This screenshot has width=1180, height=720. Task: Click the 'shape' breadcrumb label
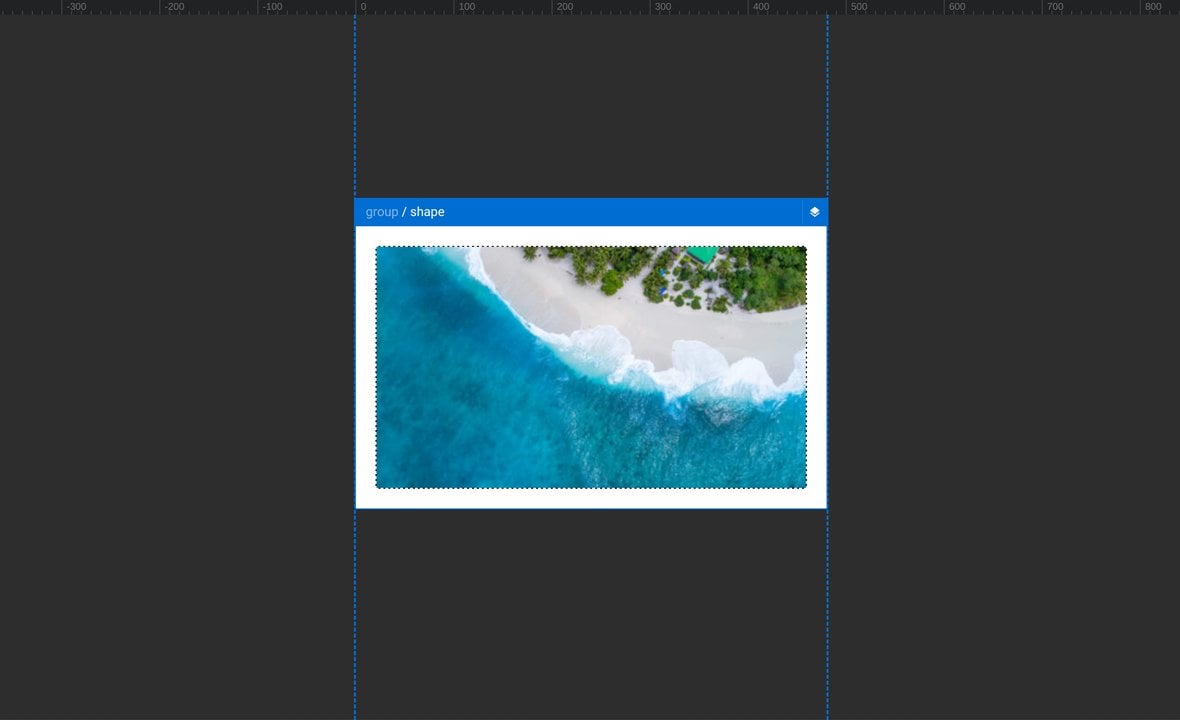pos(427,212)
